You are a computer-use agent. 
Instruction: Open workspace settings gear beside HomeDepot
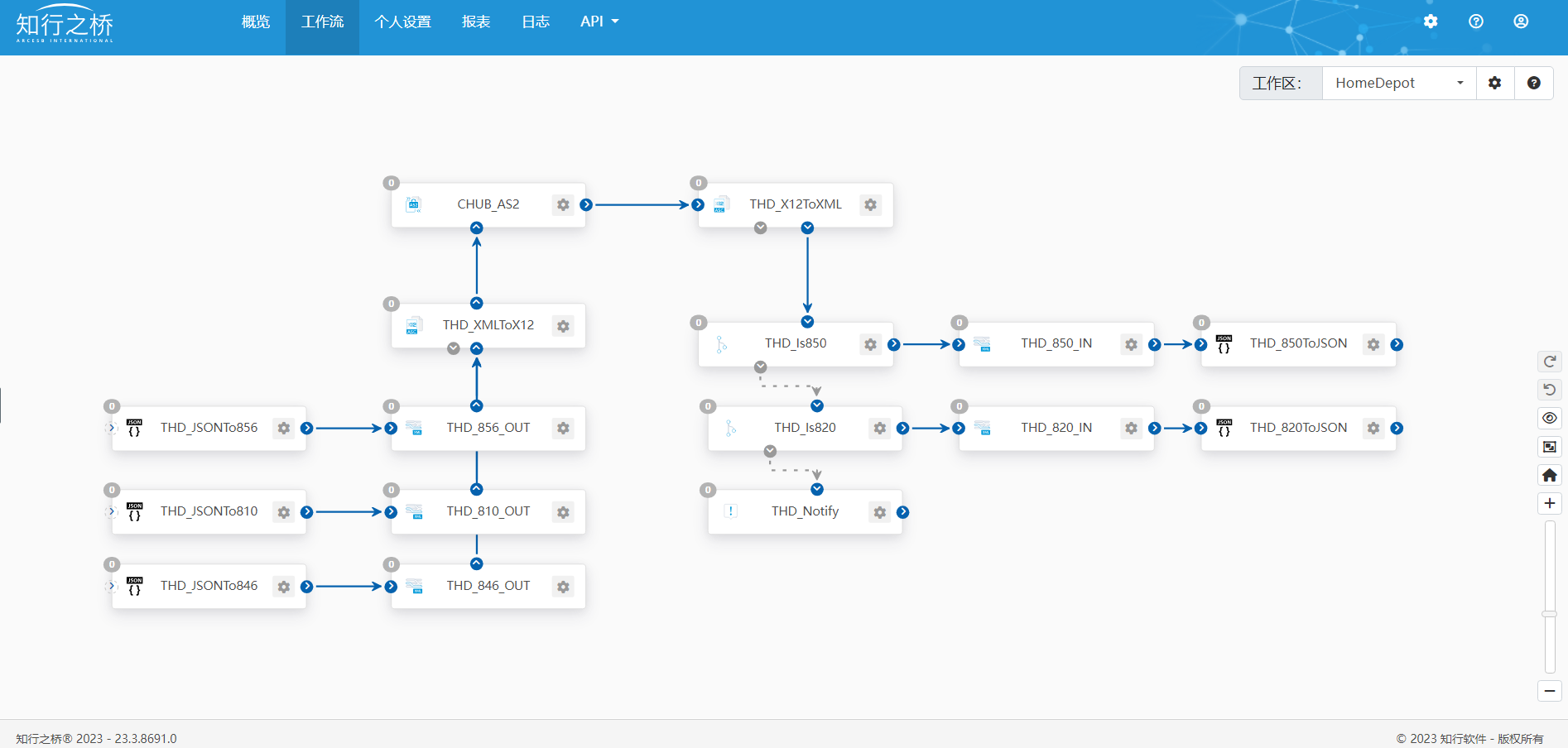[1494, 83]
